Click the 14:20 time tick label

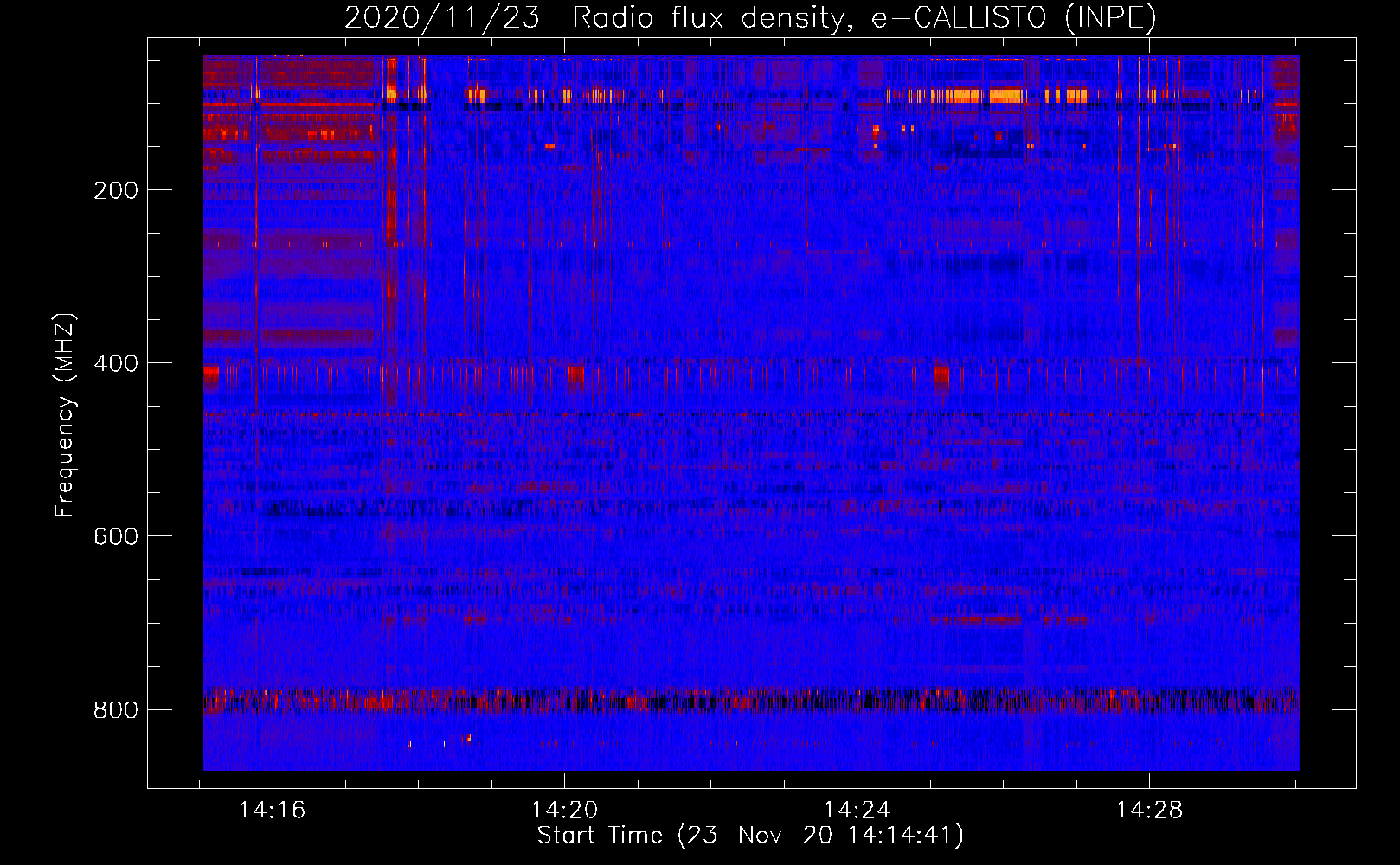point(564,811)
